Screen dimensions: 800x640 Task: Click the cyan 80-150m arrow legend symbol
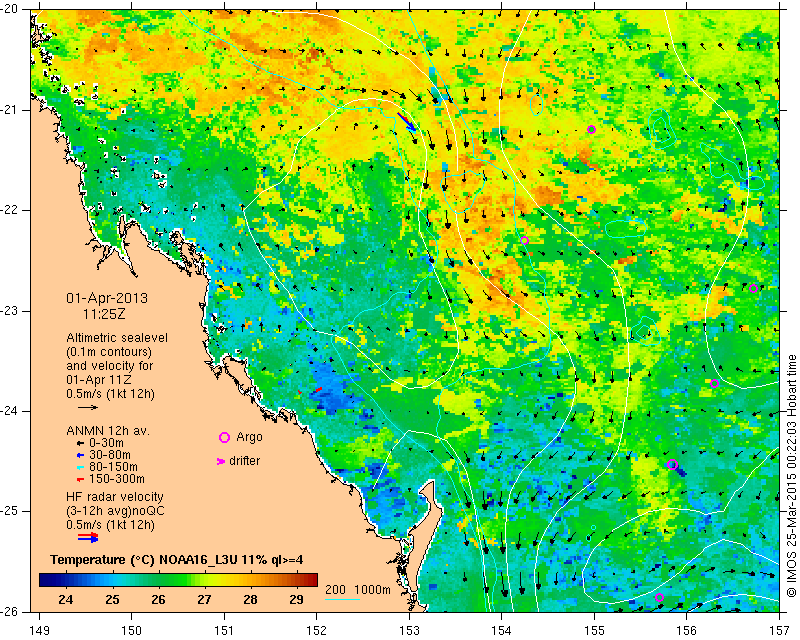[80, 467]
